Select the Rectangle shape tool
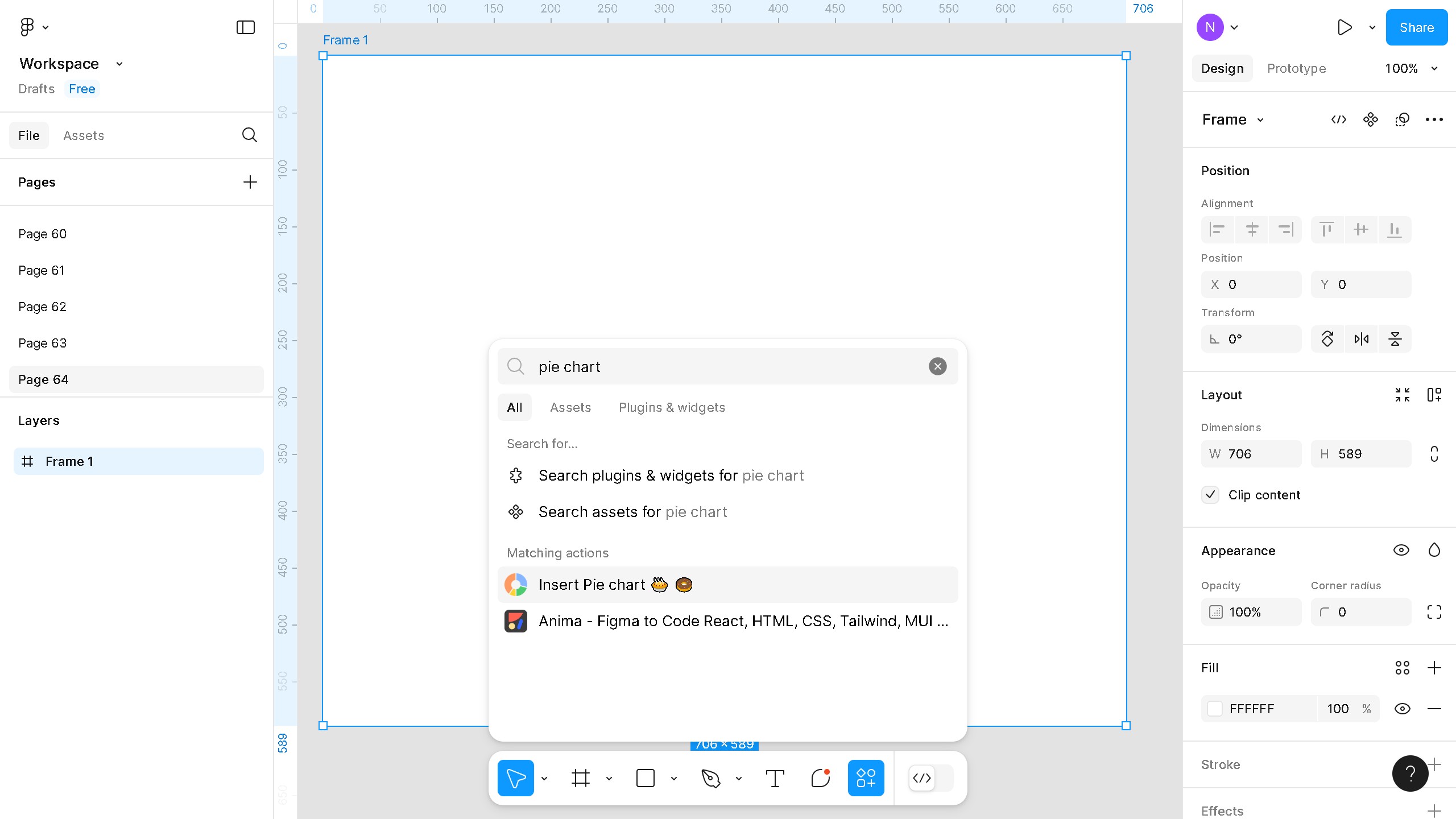Screen dimensions: 1456x819 pos(645,778)
